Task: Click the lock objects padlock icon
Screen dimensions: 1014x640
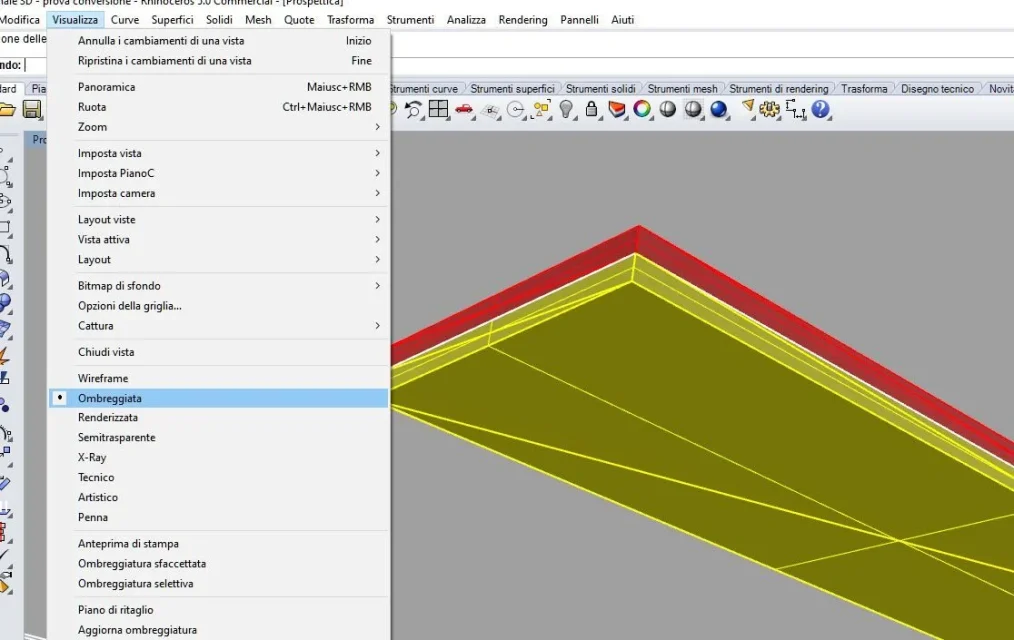Action: pos(592,109)
